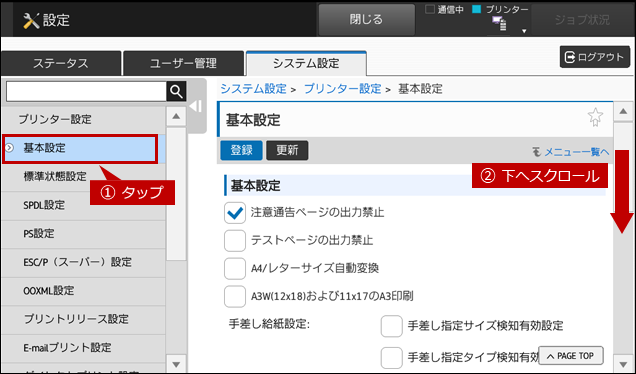Select SPDL設定 in sidebar menu
This screenshot has height=374, width=636.
[x=83, y=206]
